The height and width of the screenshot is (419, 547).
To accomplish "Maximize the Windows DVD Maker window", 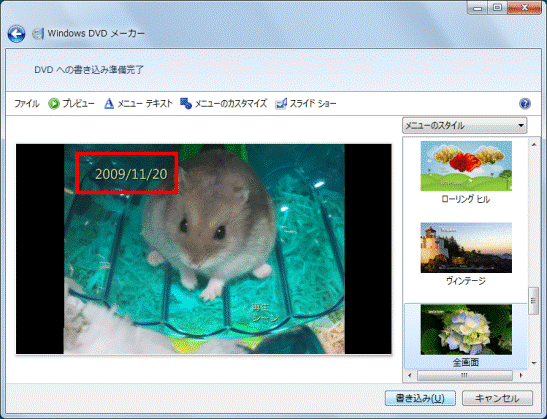I will click(497, 8).
